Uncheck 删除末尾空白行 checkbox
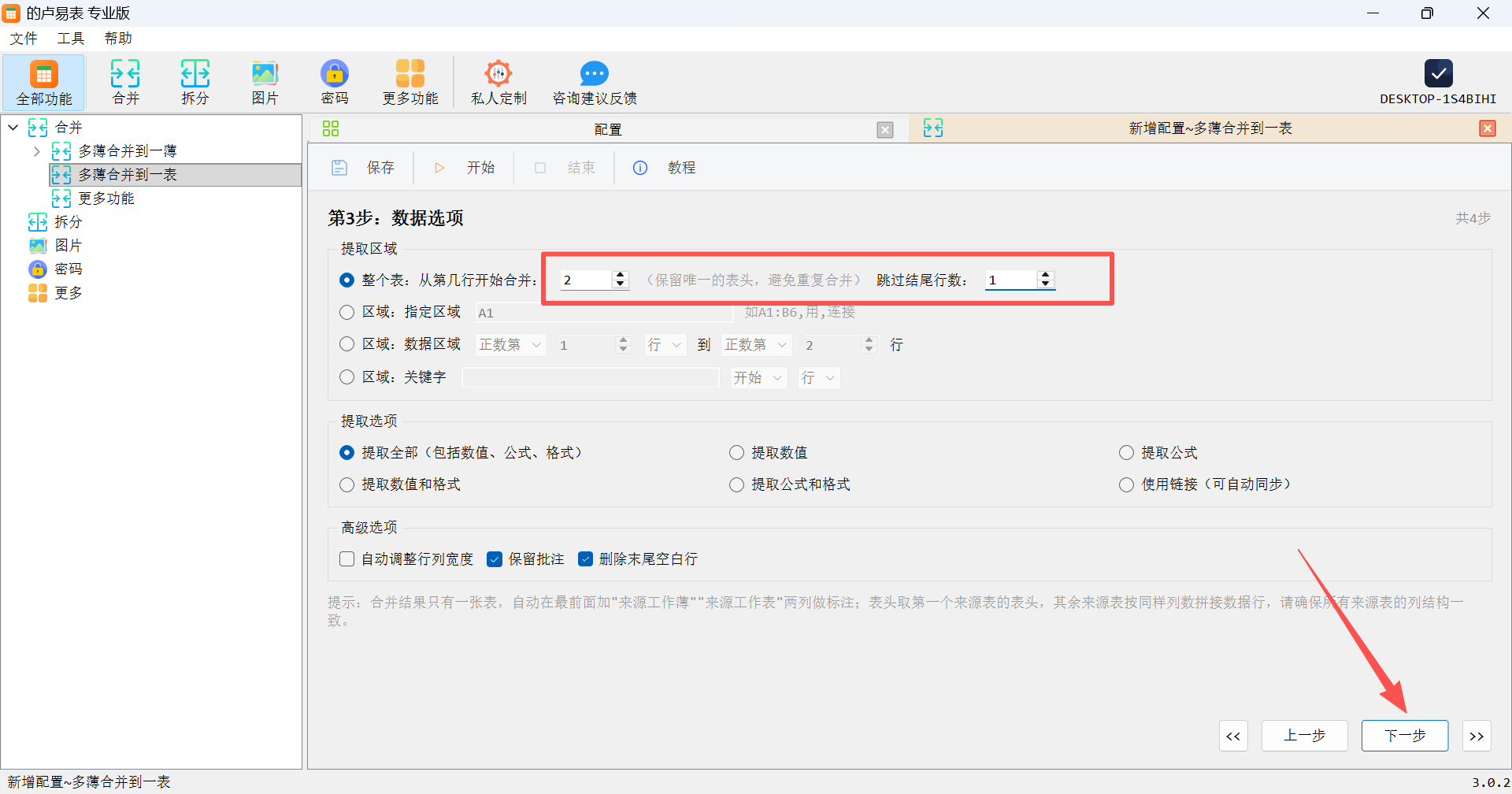The height and width of the screenshot is (794, 1512). tap(585, 559)
